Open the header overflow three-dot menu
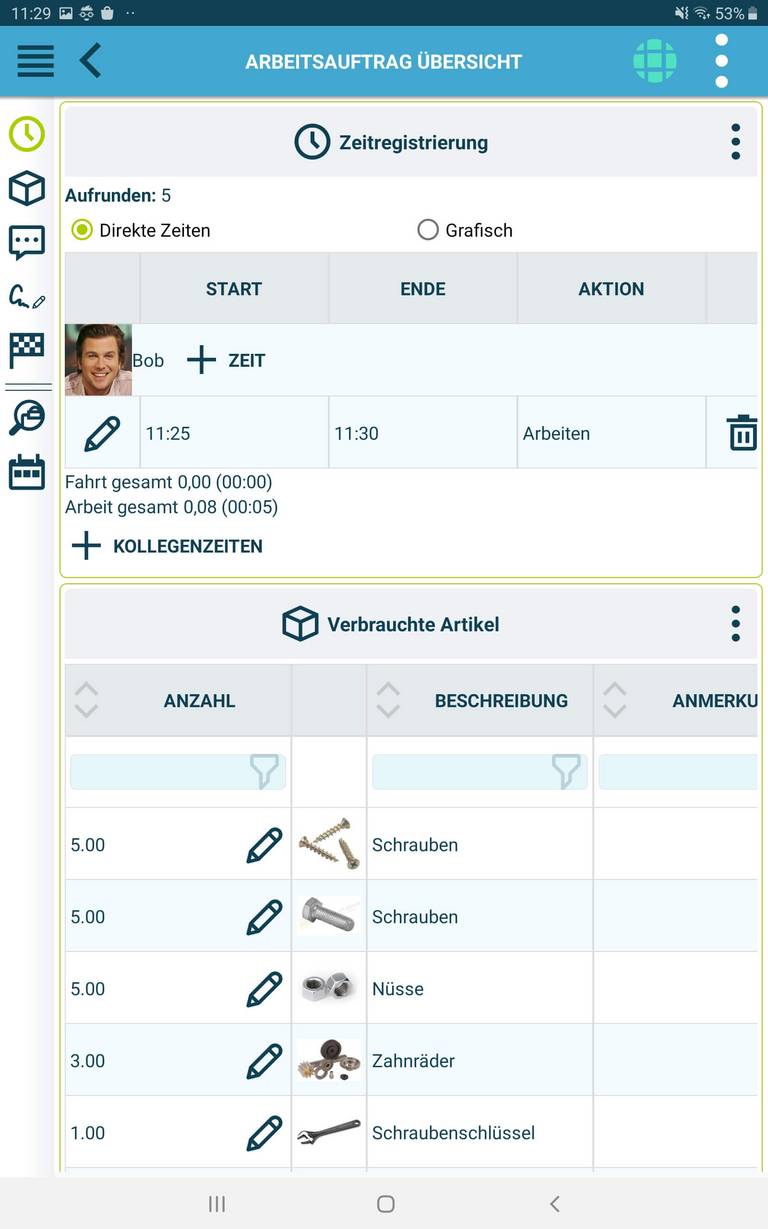Viewport: 768px width, 1229px height. 721,61
